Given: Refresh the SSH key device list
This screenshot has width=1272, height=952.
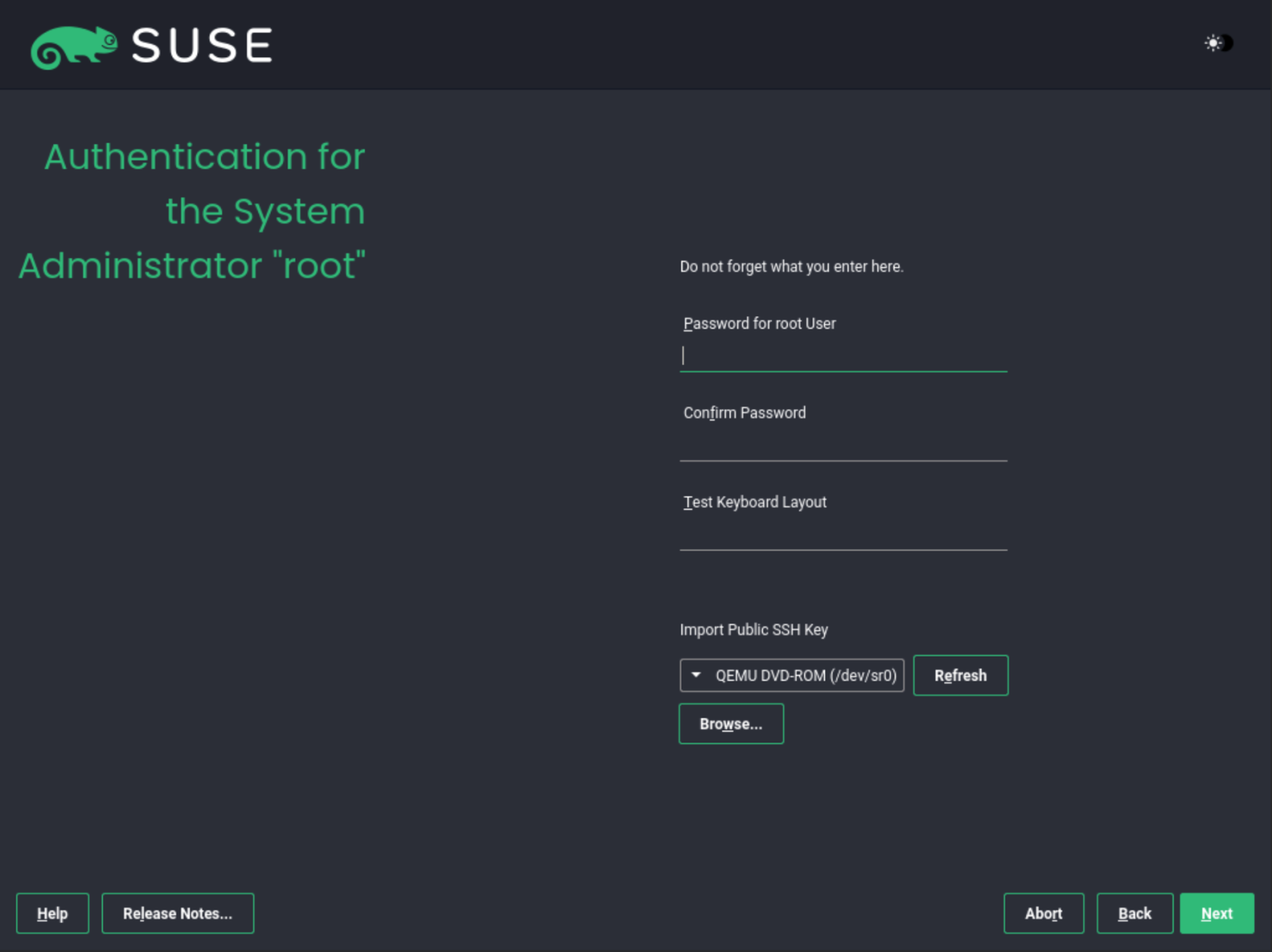Looking at the screenshot, I should pos(960,675).
